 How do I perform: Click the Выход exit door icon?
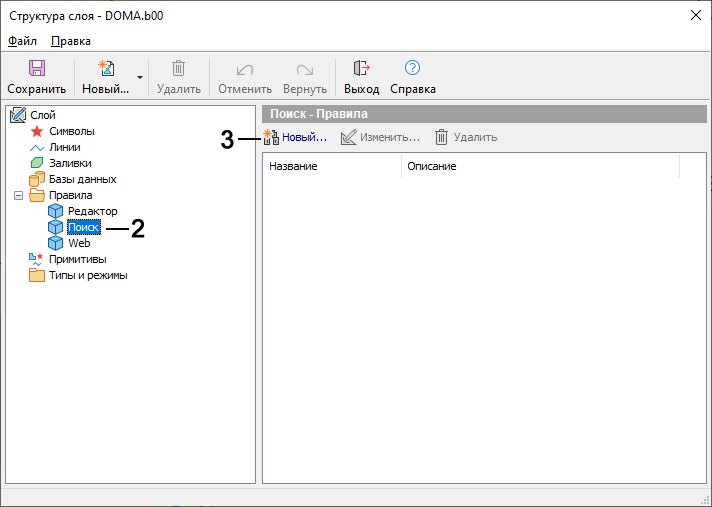pyautogui.click(x=361, y=68)
